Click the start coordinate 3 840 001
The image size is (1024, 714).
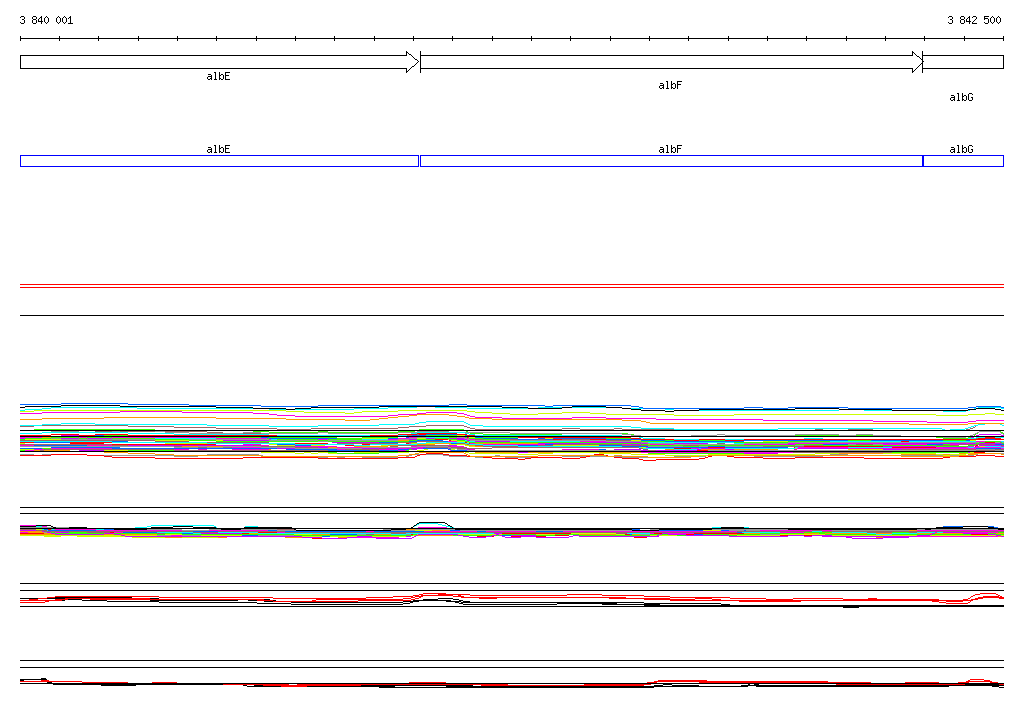pos(46,20)
